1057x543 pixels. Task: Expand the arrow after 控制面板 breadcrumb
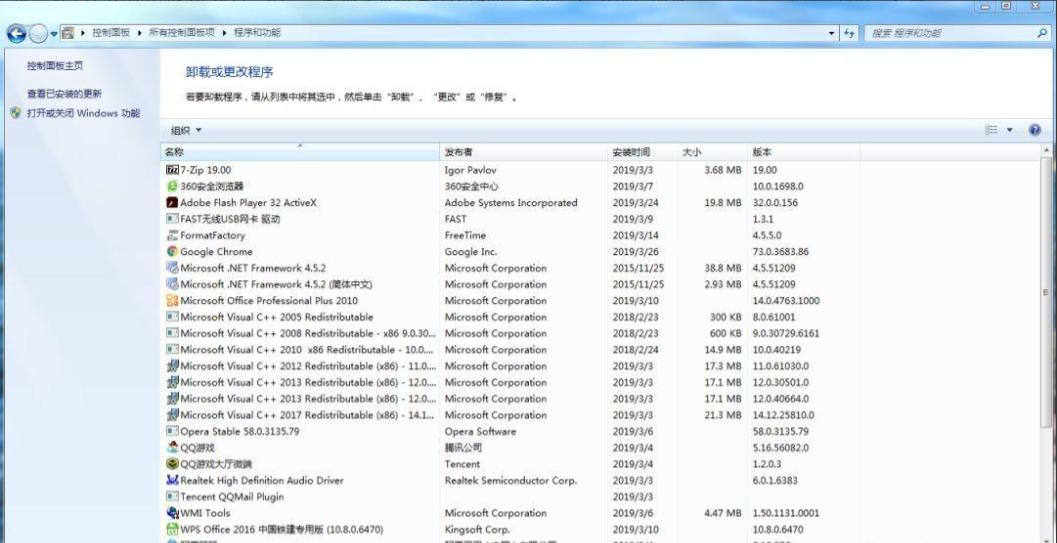(140, 32)
